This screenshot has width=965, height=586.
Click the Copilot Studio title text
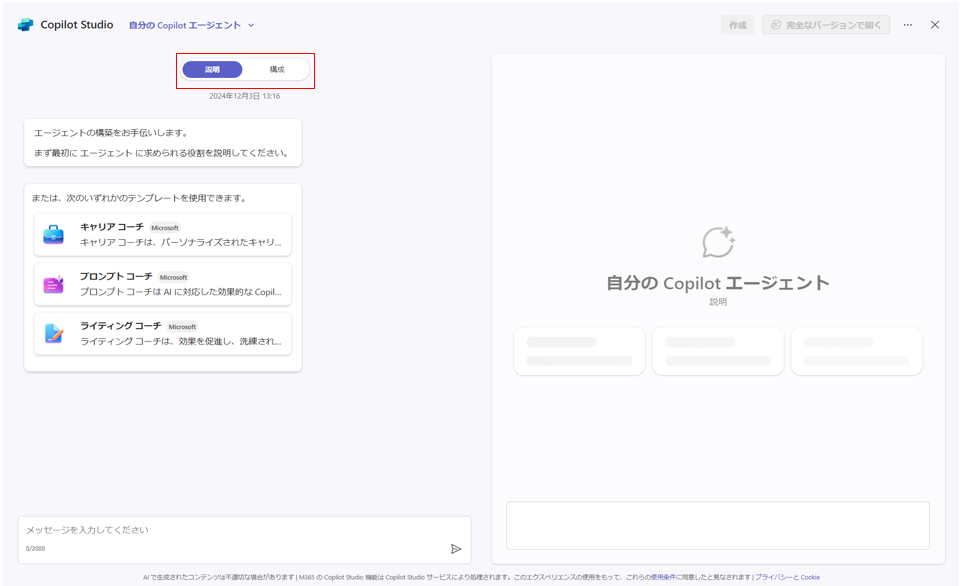click(77, 25)
